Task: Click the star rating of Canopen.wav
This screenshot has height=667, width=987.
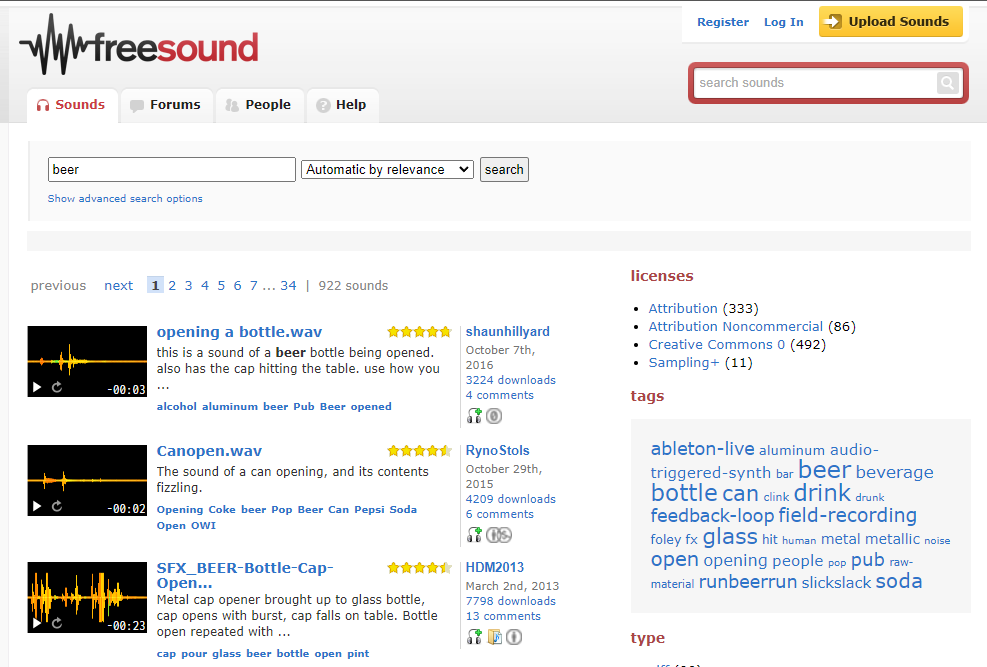Action: pyautogui.click(x=419, y=451)
